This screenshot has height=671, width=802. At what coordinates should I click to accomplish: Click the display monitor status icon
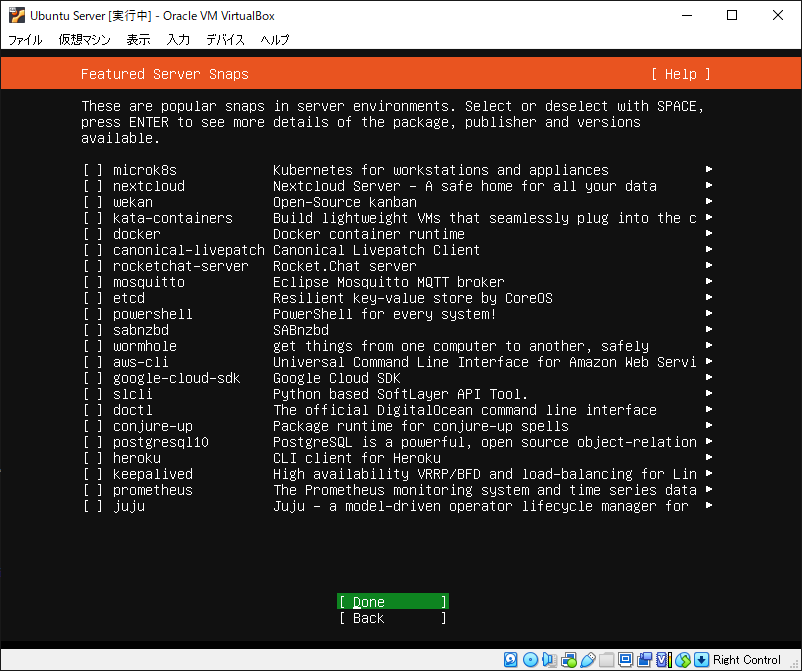[625, 660]
